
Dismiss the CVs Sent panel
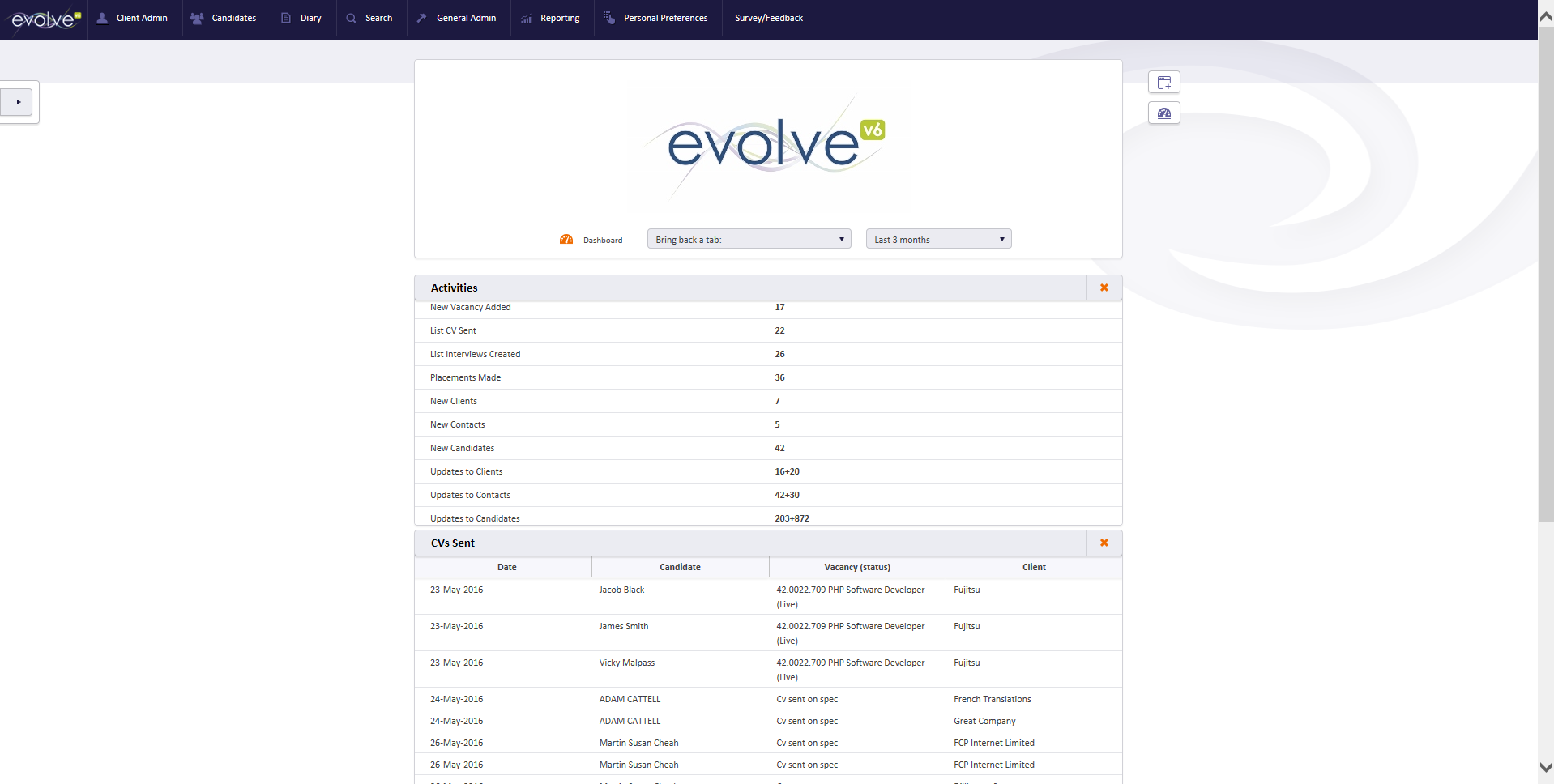(x=1104, y=543)
